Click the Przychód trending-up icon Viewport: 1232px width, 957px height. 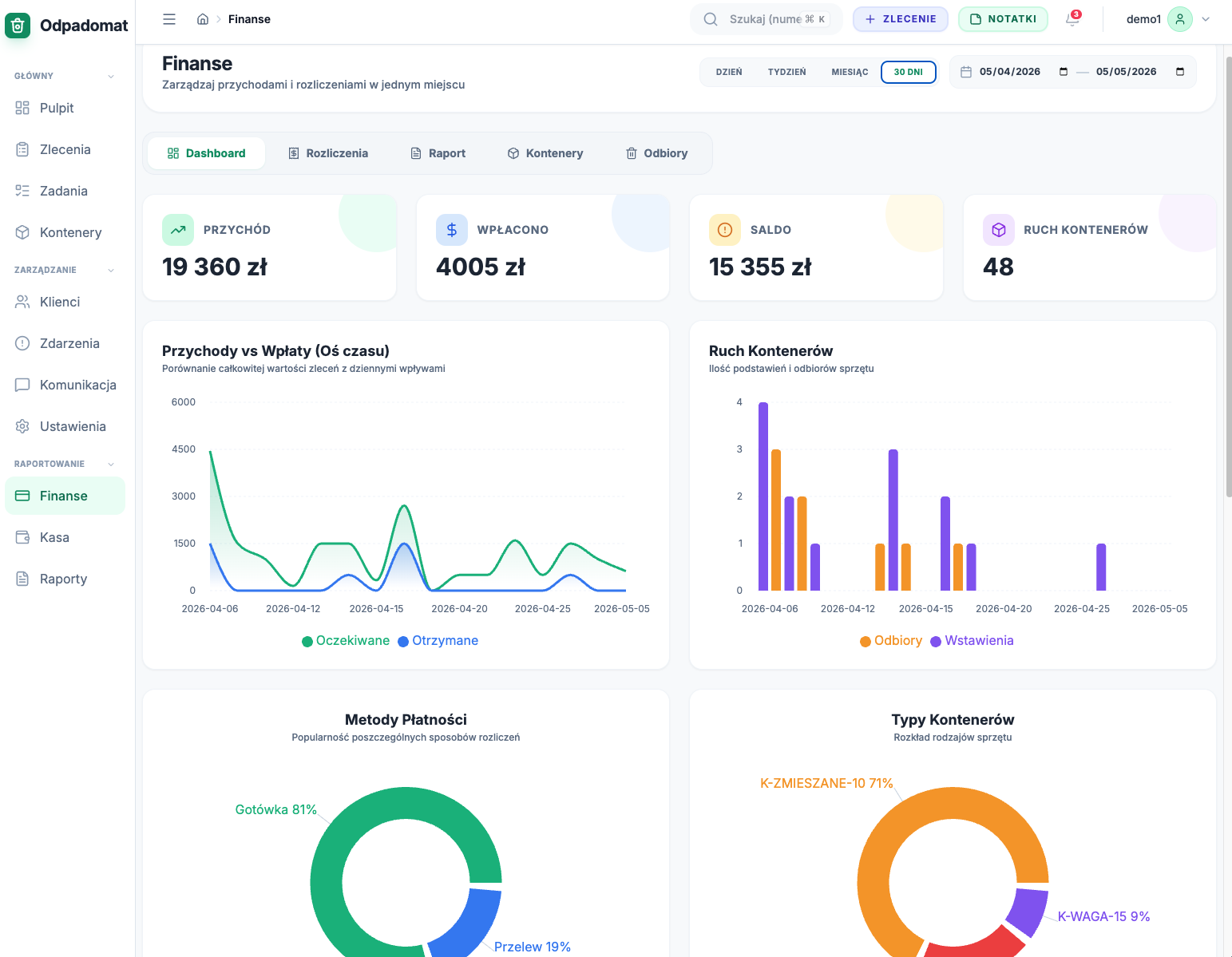click(178, 230)
